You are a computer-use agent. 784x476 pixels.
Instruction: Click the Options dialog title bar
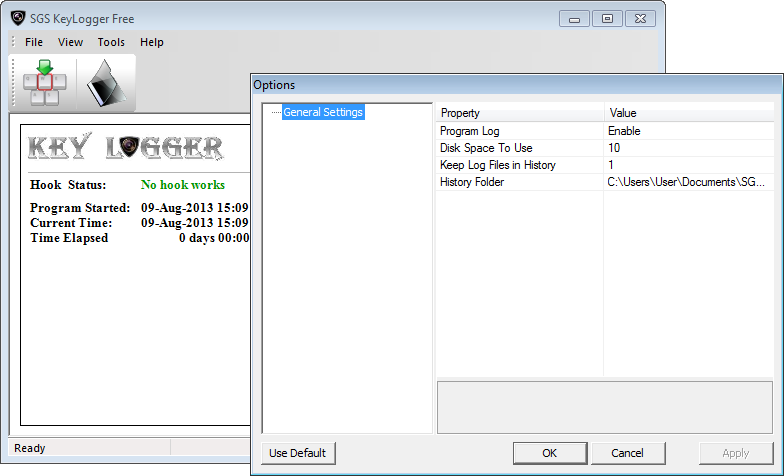pos(517,85)
